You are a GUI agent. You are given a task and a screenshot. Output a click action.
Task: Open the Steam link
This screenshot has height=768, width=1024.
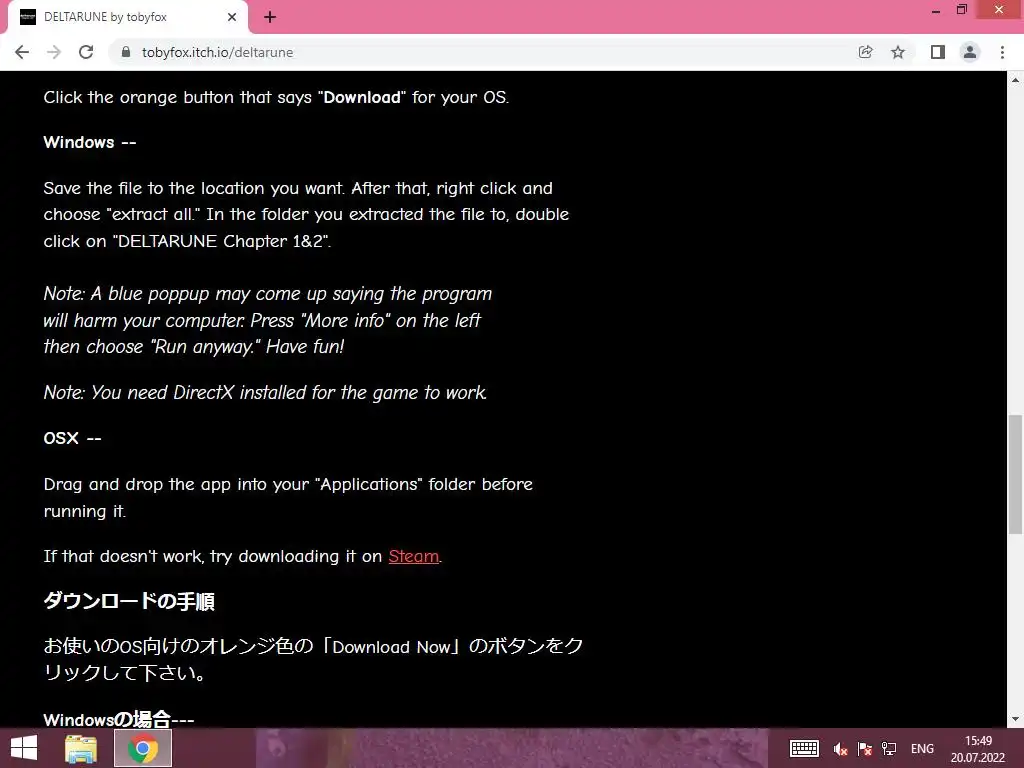coord(413,556)
